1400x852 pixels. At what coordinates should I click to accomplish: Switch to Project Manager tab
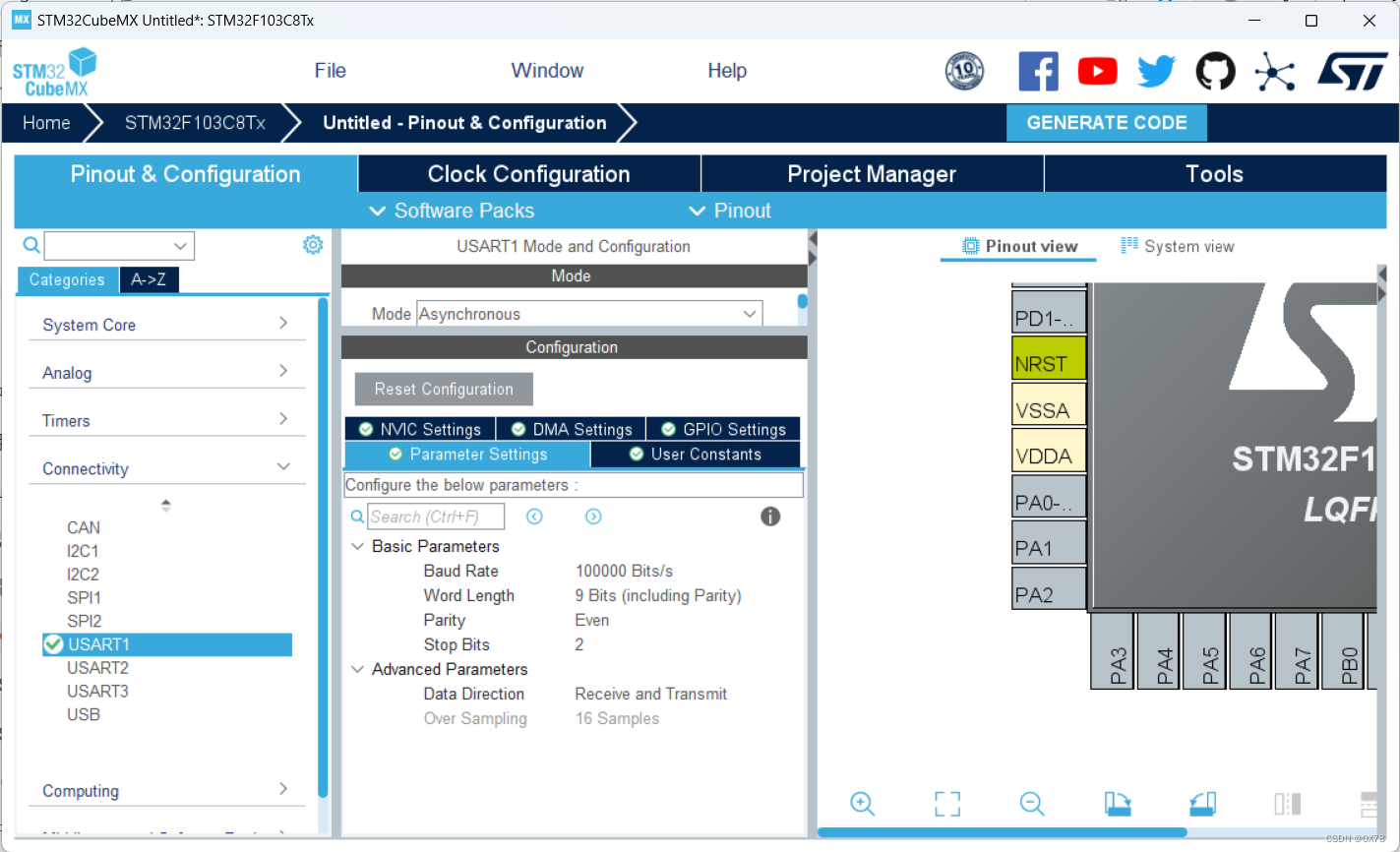(x=872, y=174)
